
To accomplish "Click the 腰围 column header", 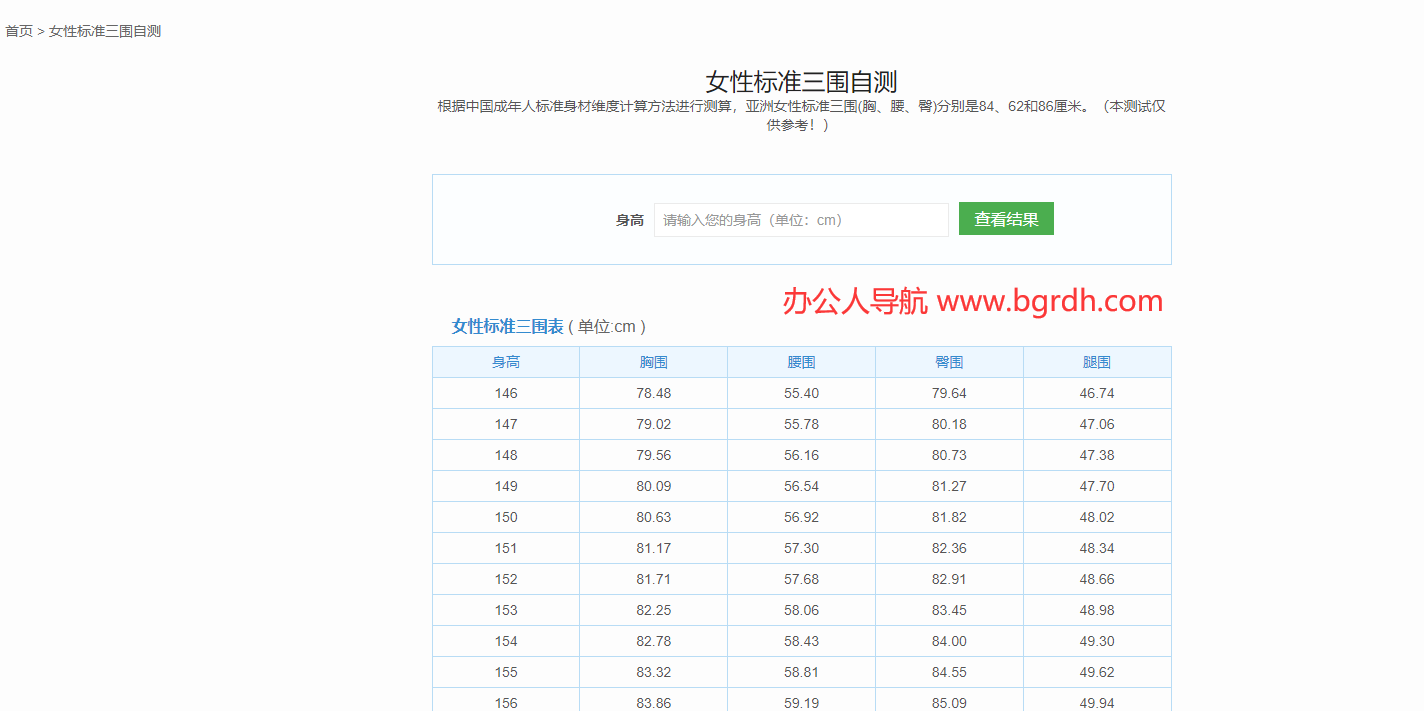I will pyautogui.click(x=801, y=361).
